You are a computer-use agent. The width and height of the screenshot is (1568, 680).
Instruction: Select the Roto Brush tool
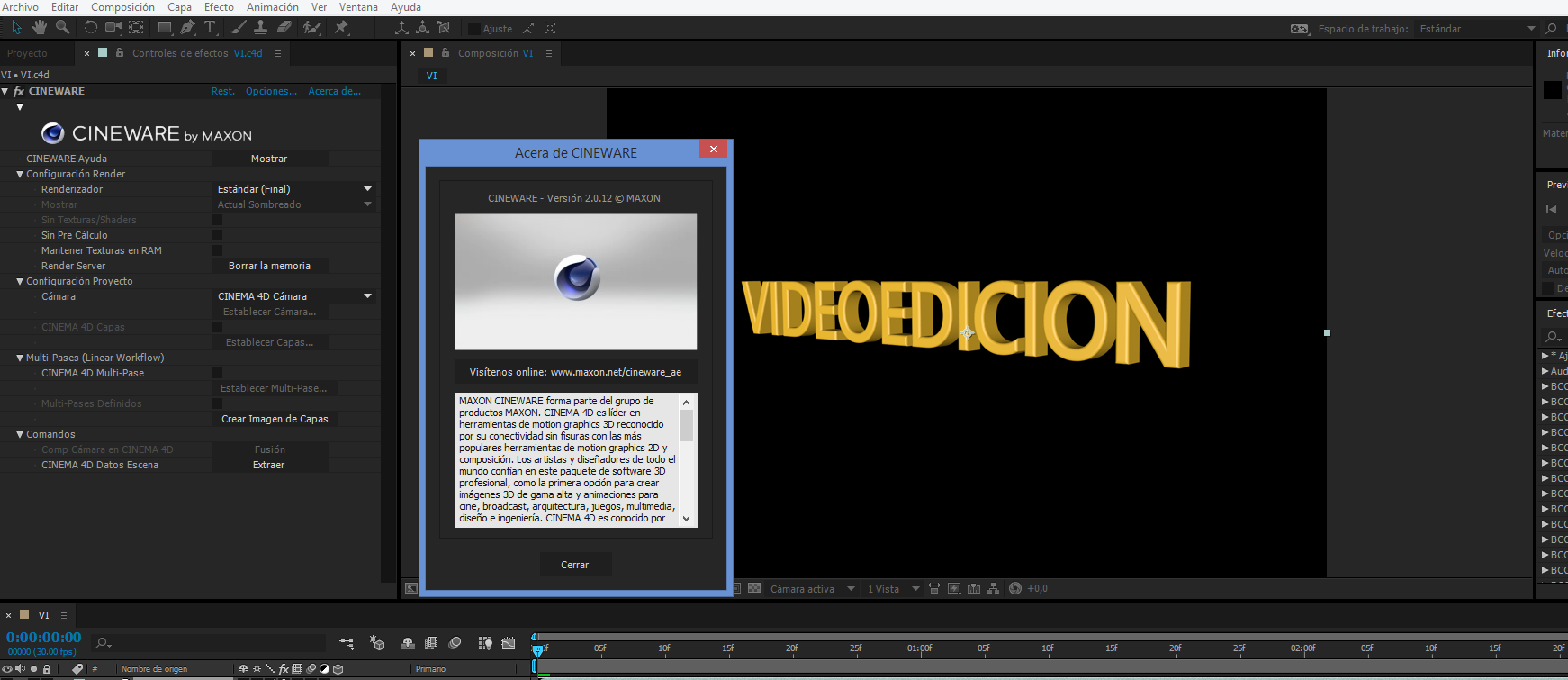point(312,28)
